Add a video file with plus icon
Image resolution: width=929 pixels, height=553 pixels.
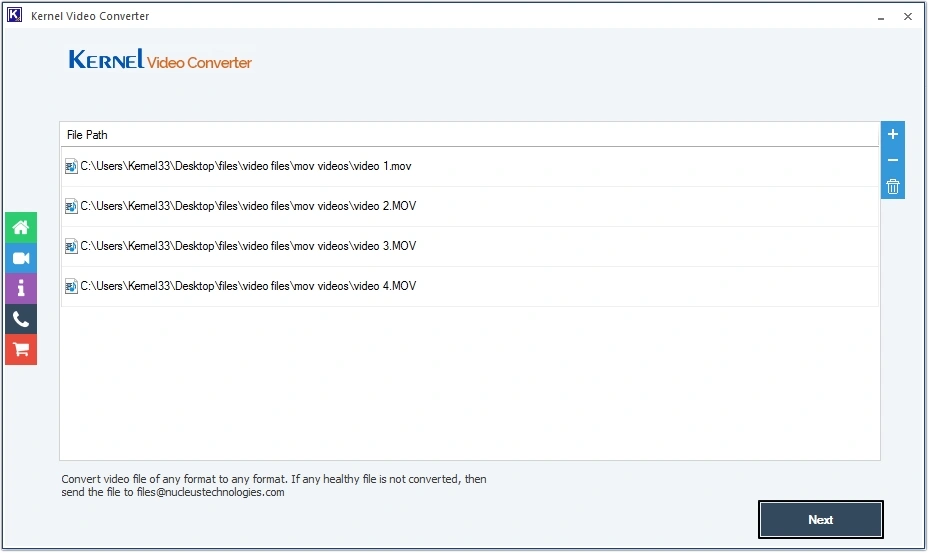893,135
